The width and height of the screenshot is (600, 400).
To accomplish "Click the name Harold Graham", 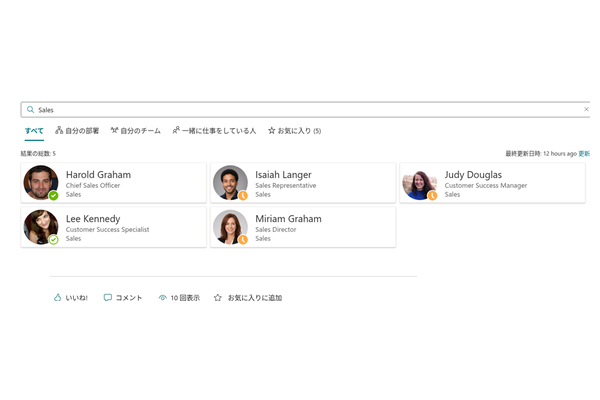I will pyautogui.click(x=98, y=175).
